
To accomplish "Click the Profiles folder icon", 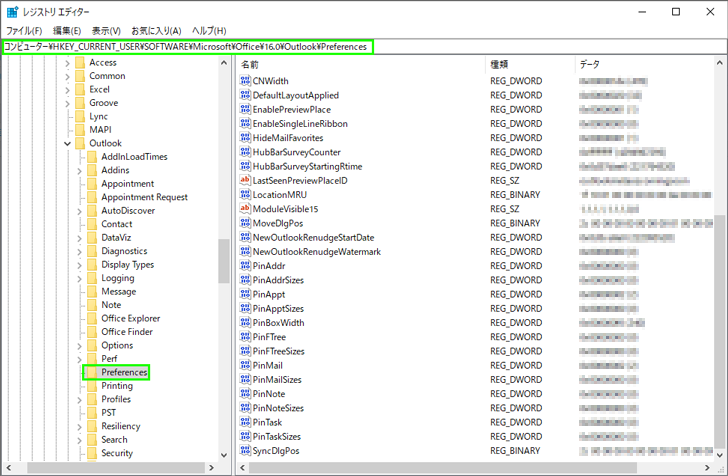I will (x=92, y=399).
